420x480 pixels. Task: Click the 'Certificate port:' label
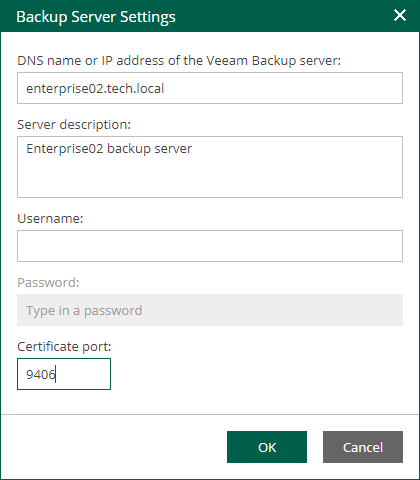[x=64, y=347]
